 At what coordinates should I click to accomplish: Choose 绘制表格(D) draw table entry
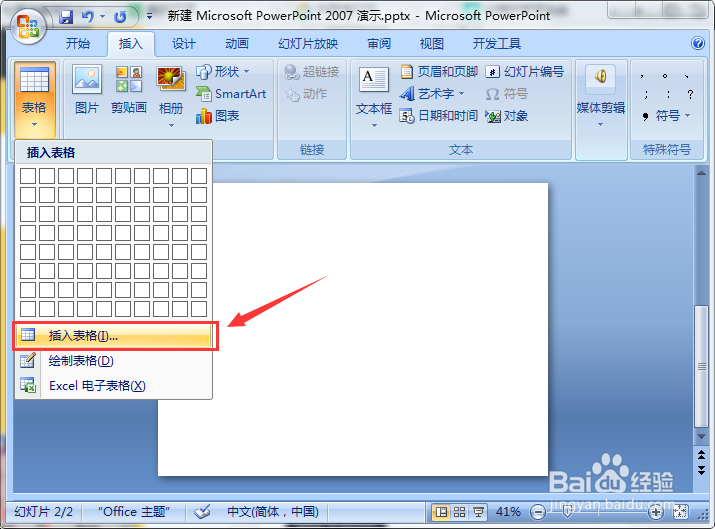point(114,361)
